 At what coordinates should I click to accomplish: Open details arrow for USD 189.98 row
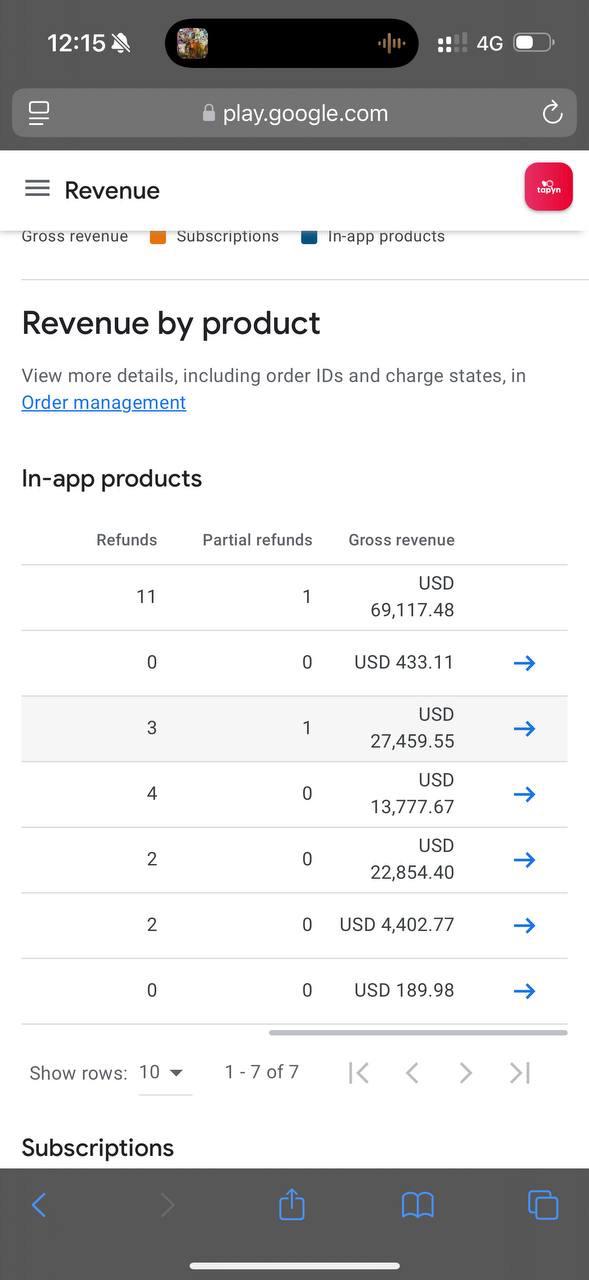tap(524, 991)
